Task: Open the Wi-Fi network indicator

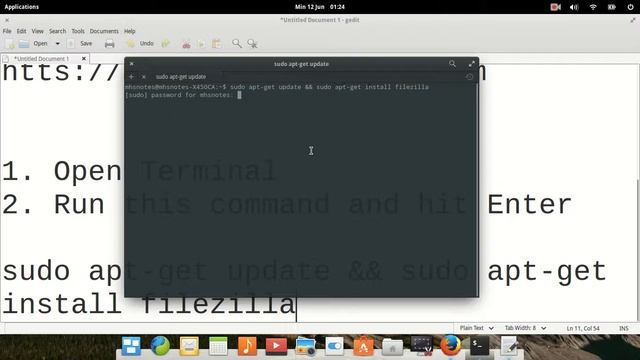Action: [593, 7]
